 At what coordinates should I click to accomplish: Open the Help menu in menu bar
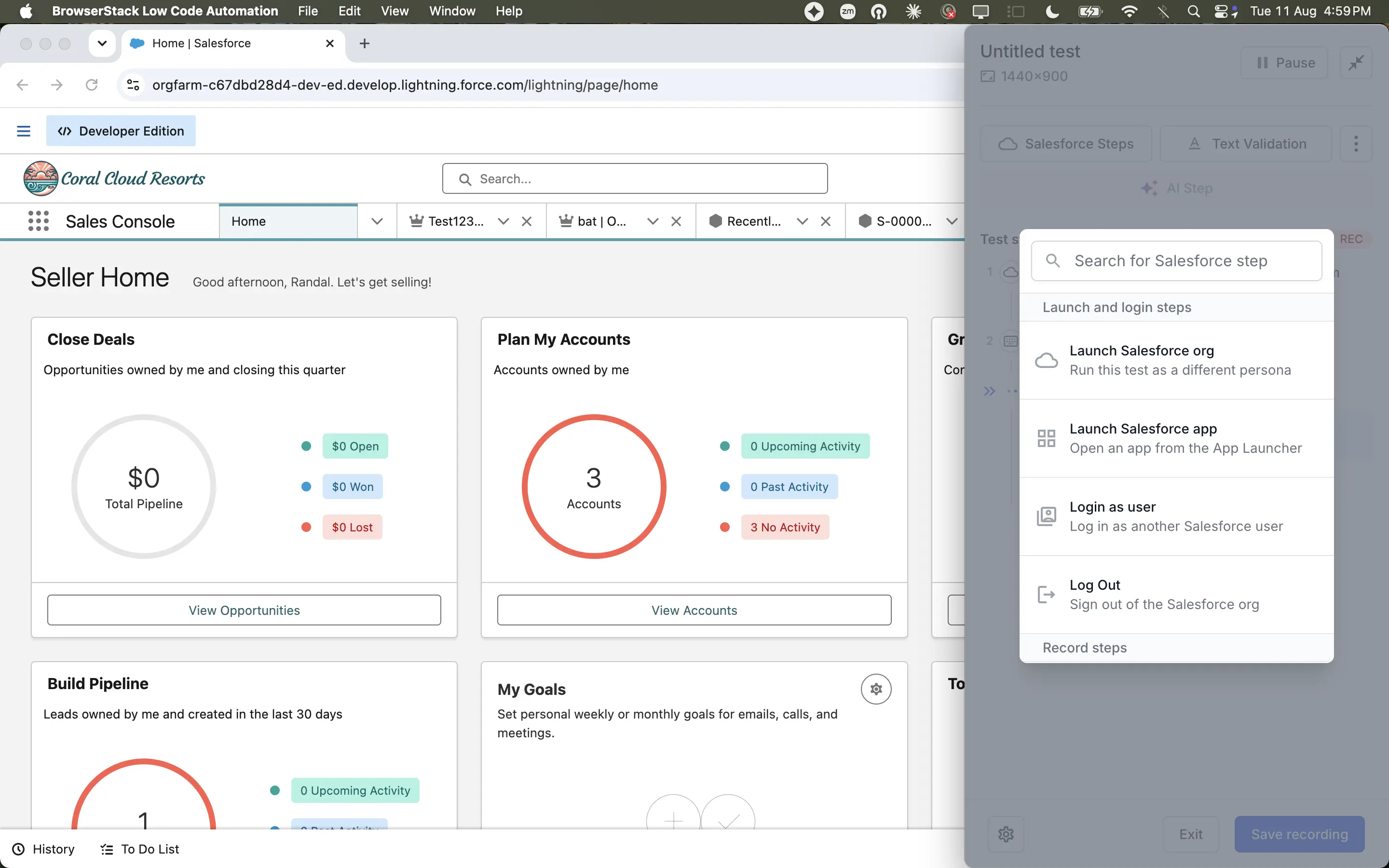click(508, 12)
